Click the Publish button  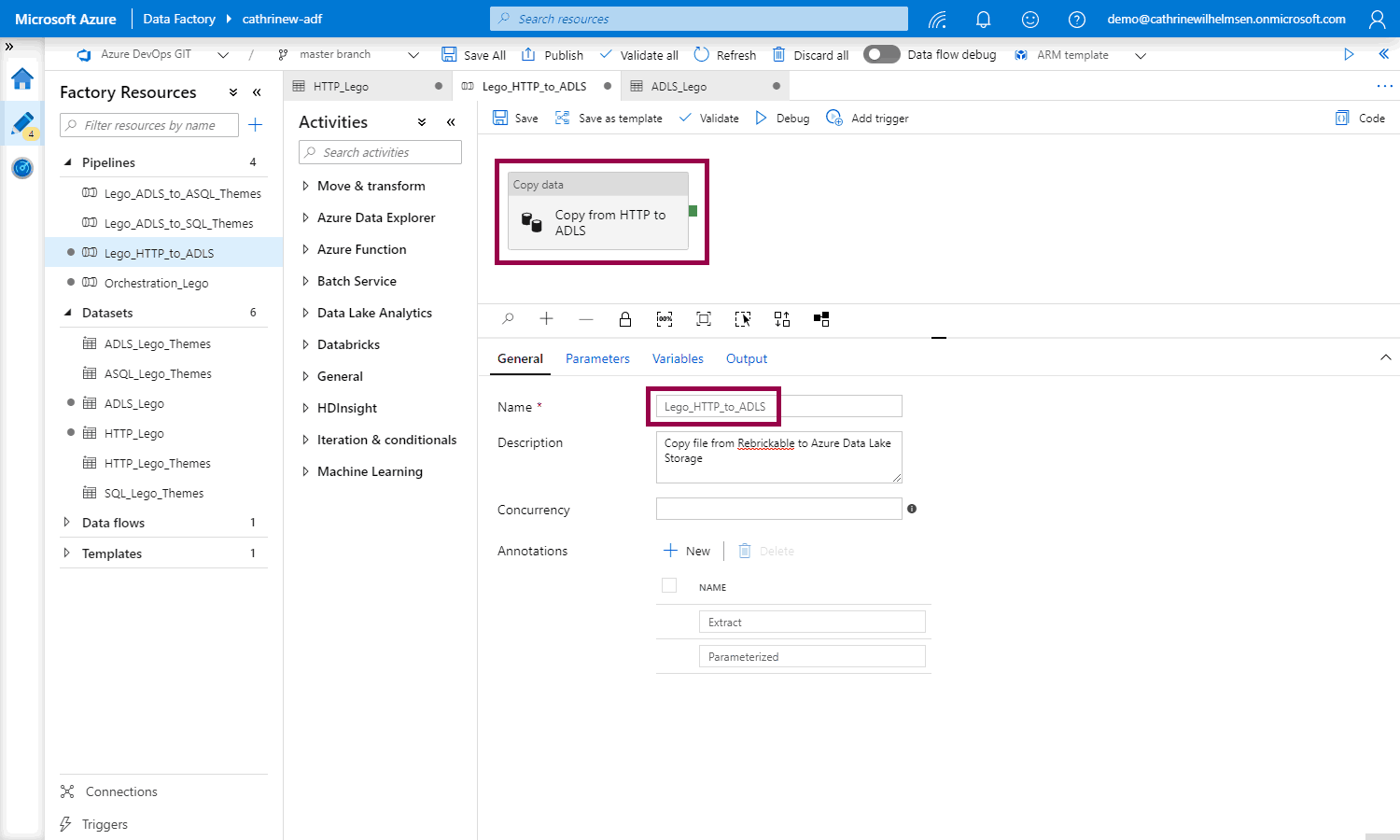point(553,55)
